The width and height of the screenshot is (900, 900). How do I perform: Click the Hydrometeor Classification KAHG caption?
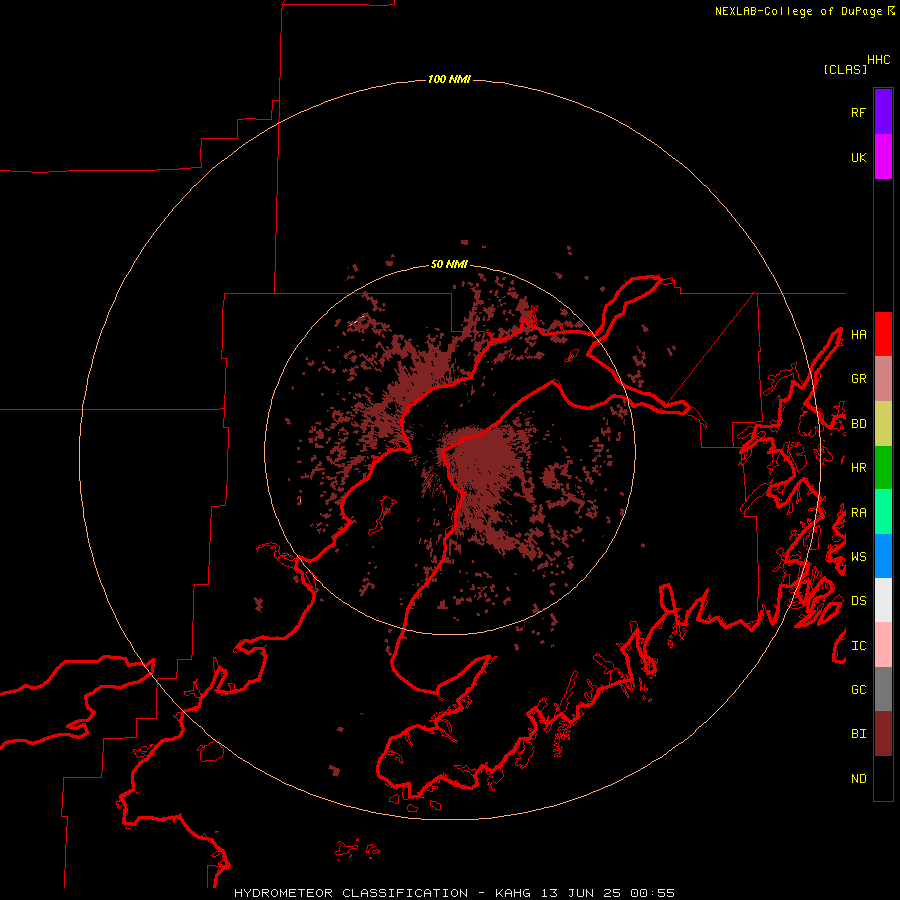454,893
